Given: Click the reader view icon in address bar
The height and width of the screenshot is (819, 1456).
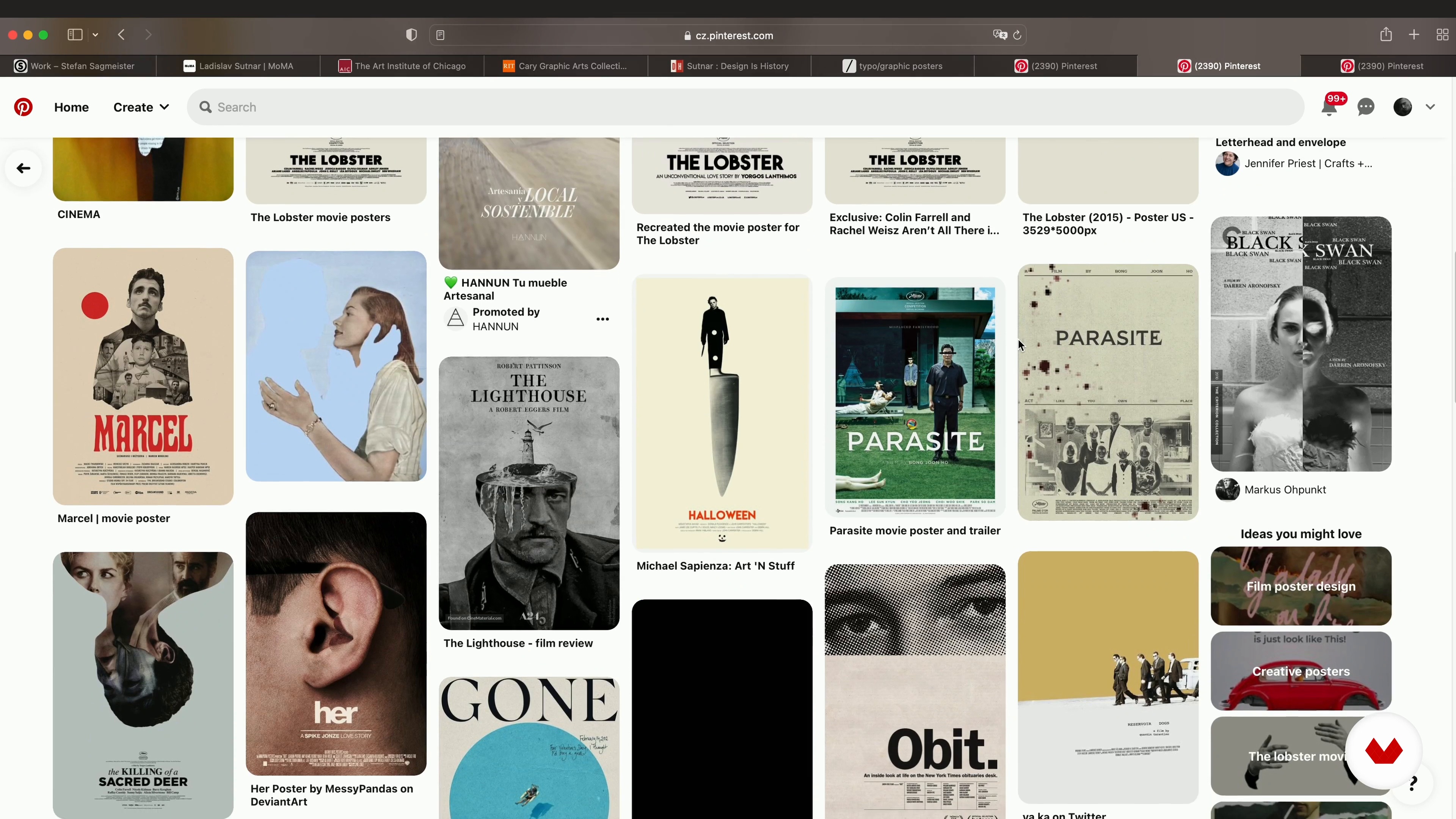Looking at the screenshot, I should [x=440, y=35].
